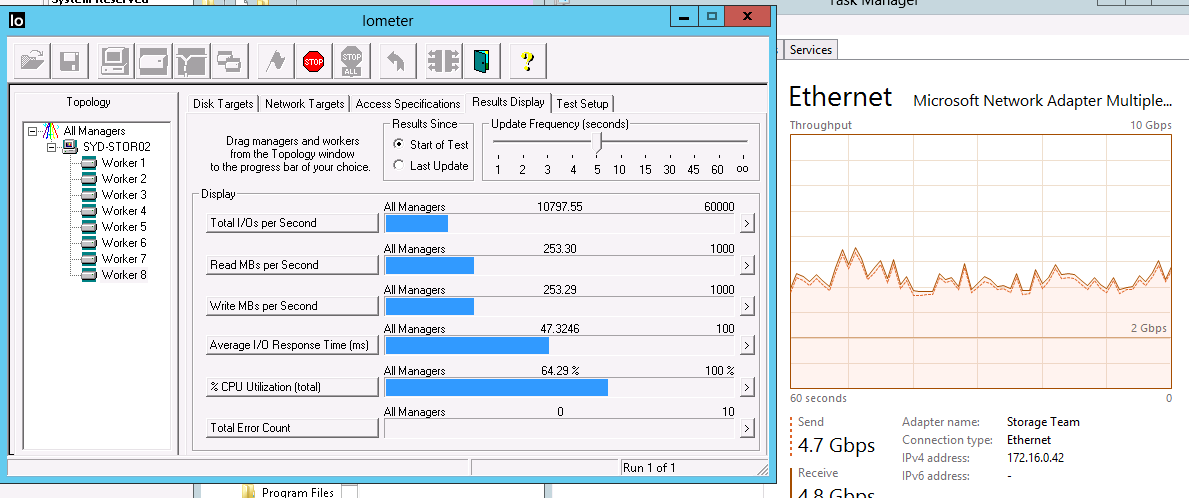Collapse All Managers tree node
The image size is (1189, 498).
coord(32,130)
